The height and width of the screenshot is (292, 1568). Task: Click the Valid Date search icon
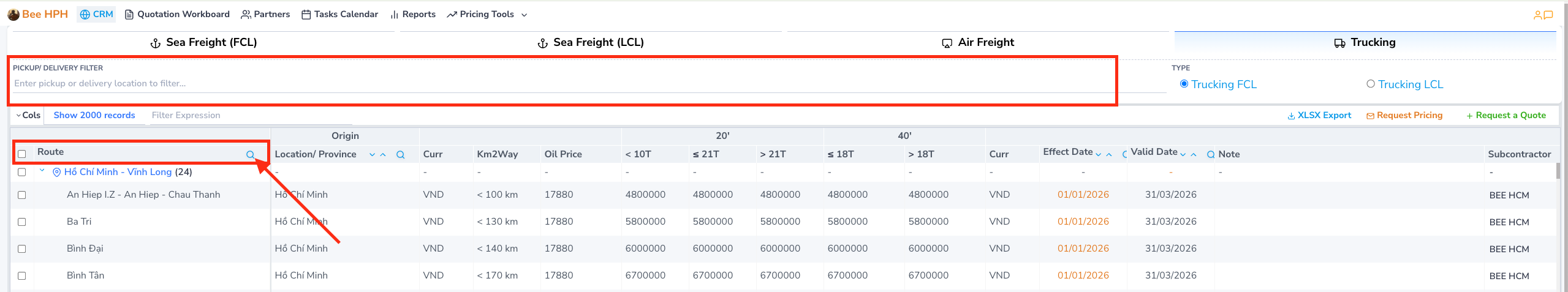tap(1210, 155)
